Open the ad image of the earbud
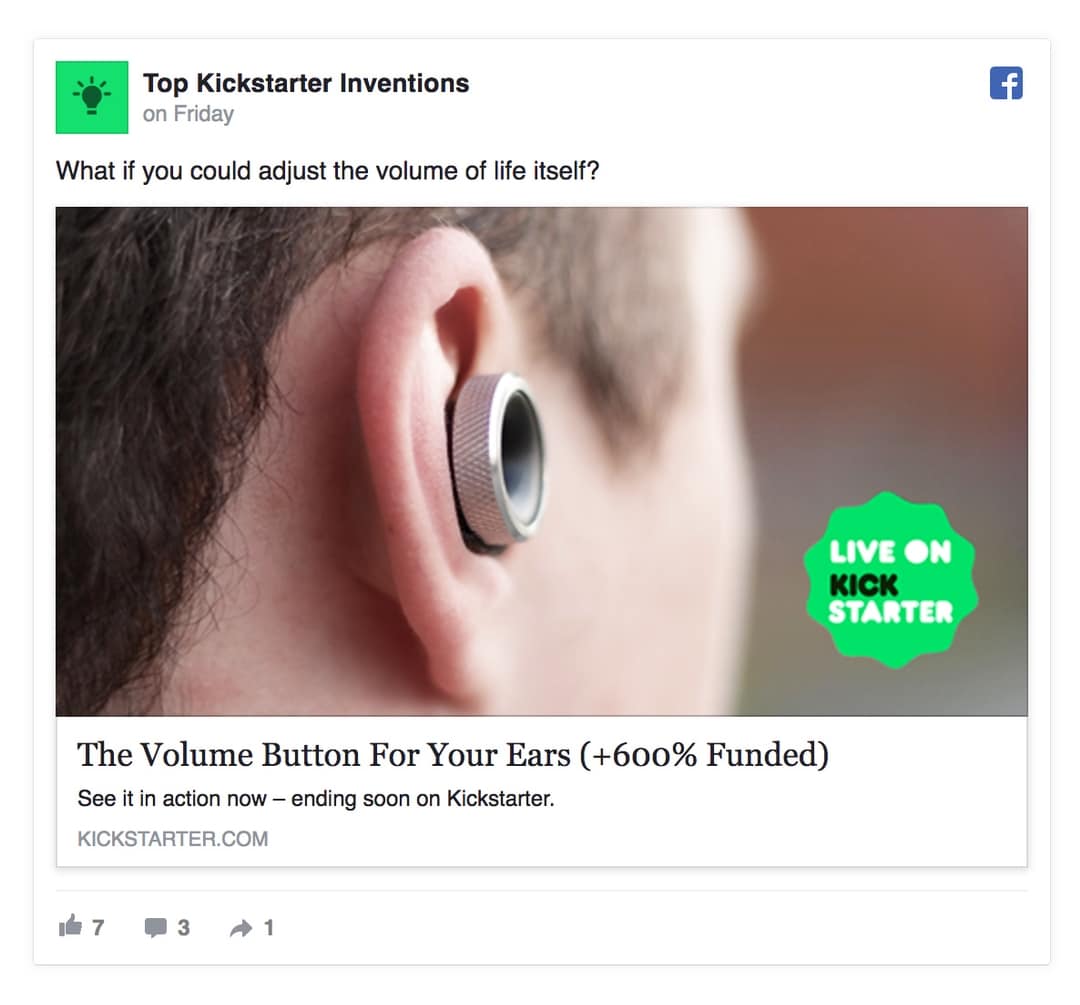This screenshot has height=1005, width=1080. coord(541,461)
